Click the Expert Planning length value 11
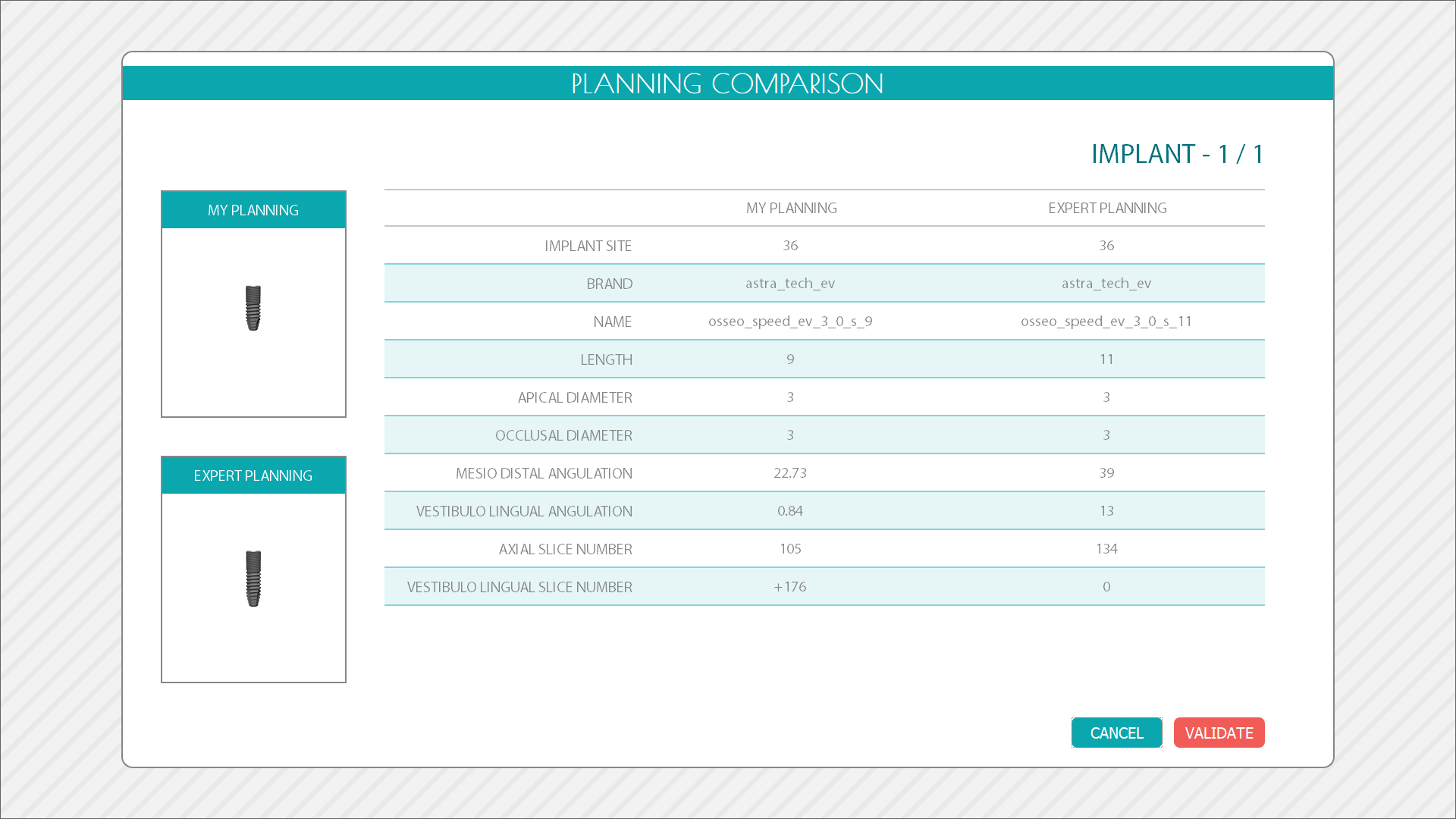 click(x=1106, y=359)
